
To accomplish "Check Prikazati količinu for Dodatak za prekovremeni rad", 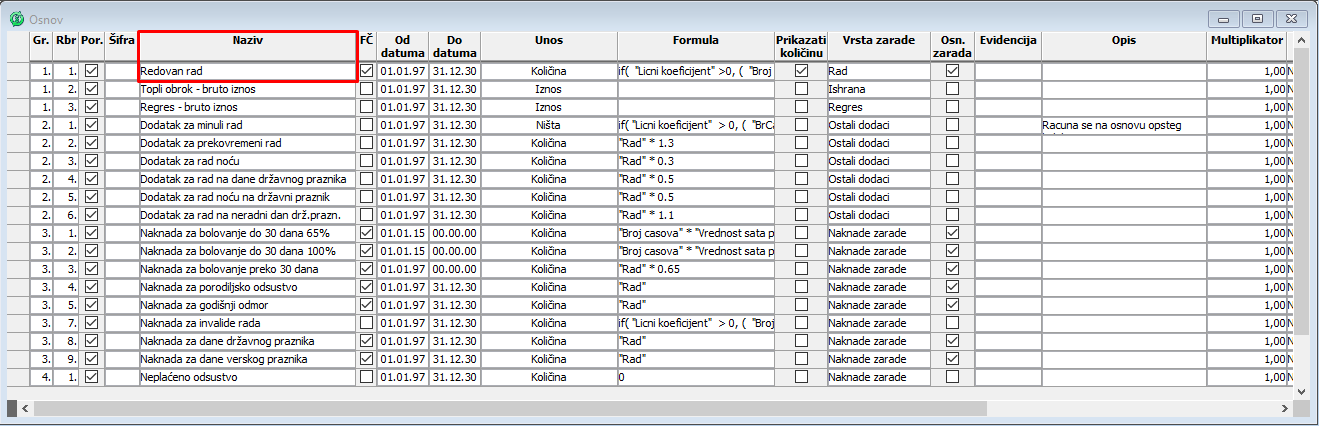I will click(801, 143).
